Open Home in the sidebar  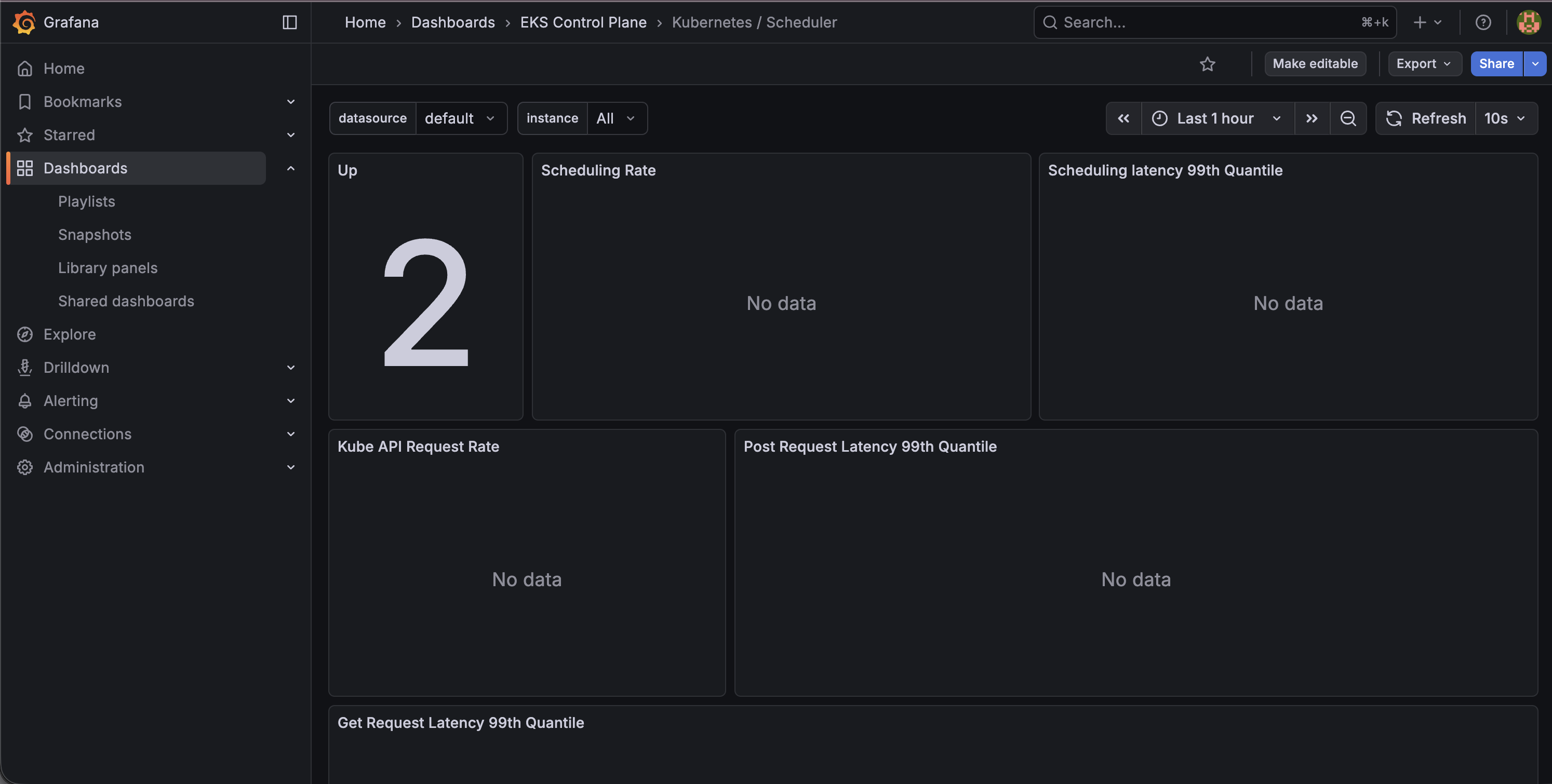pos(64,69)
